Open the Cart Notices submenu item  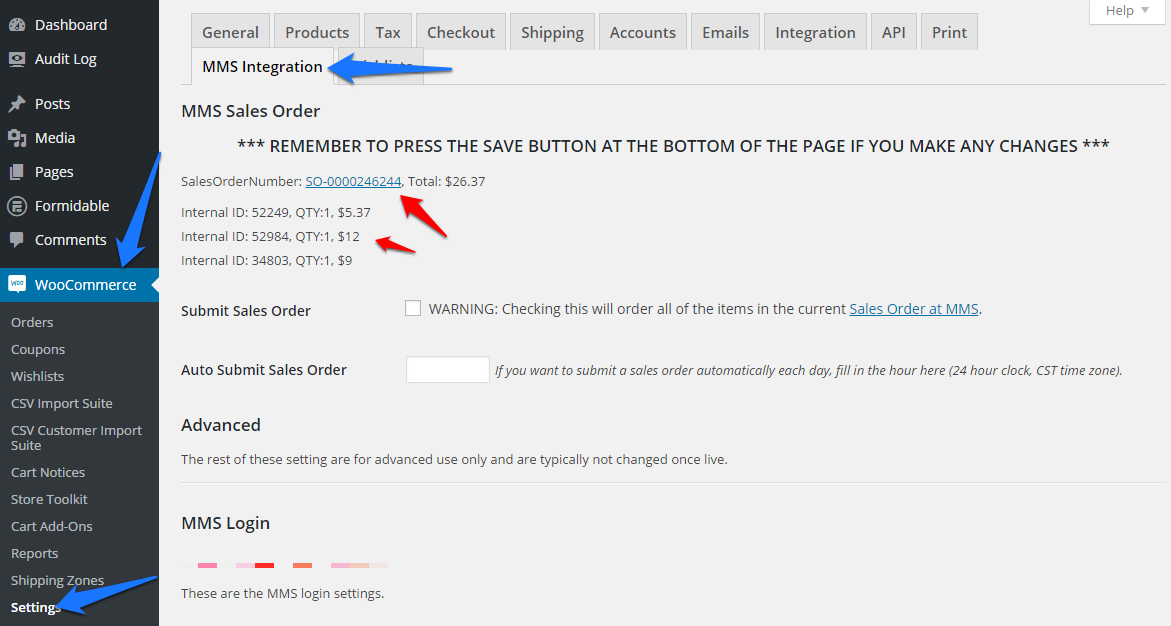pos(48,472)
